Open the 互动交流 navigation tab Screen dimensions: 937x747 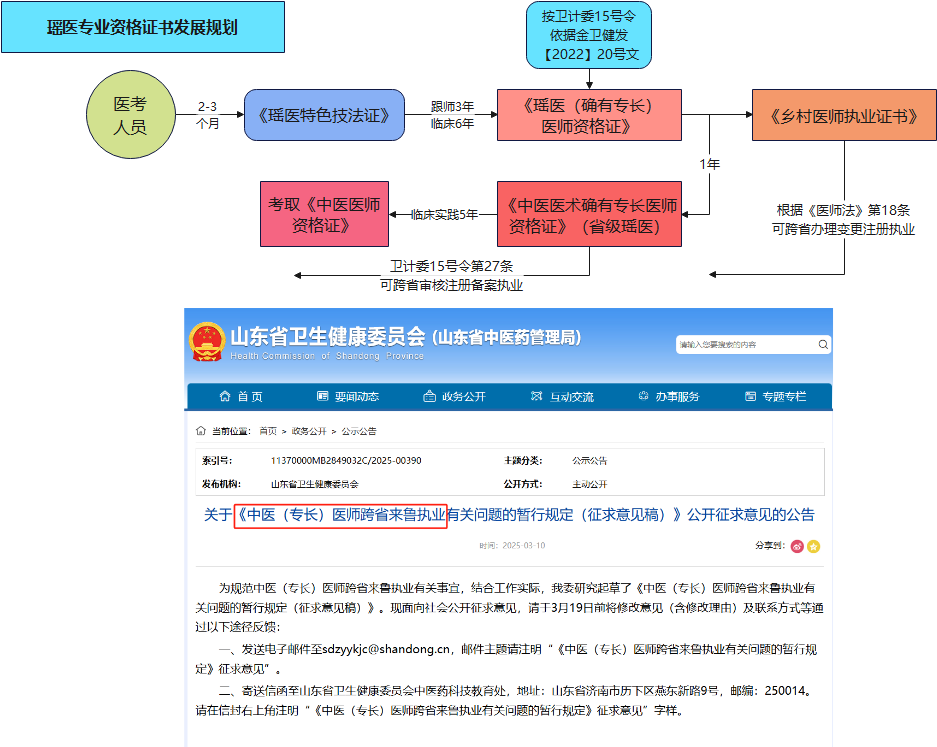562,397
